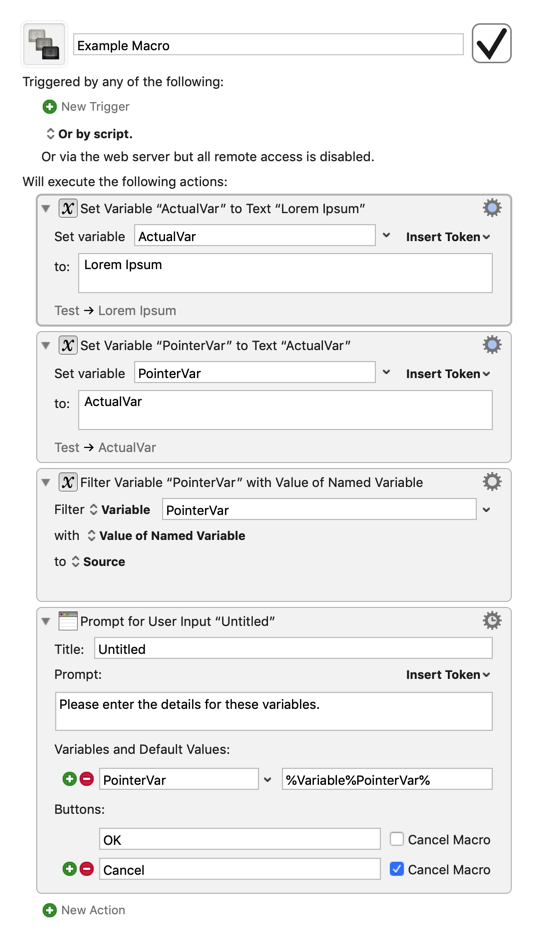Click green plus to add prompt variable
533x938 pixels.
69,779
